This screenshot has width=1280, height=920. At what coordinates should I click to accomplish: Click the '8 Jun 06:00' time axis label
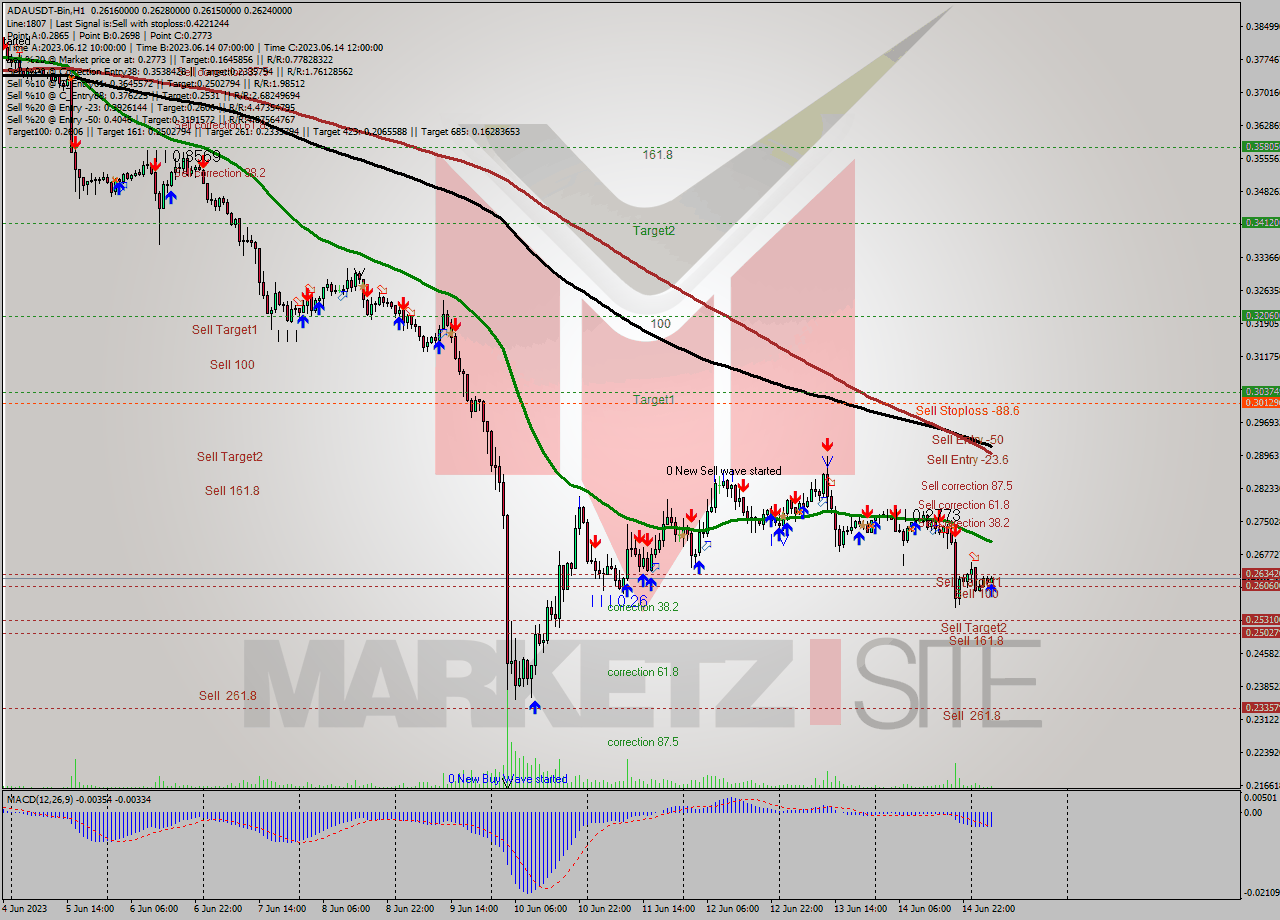346,909
